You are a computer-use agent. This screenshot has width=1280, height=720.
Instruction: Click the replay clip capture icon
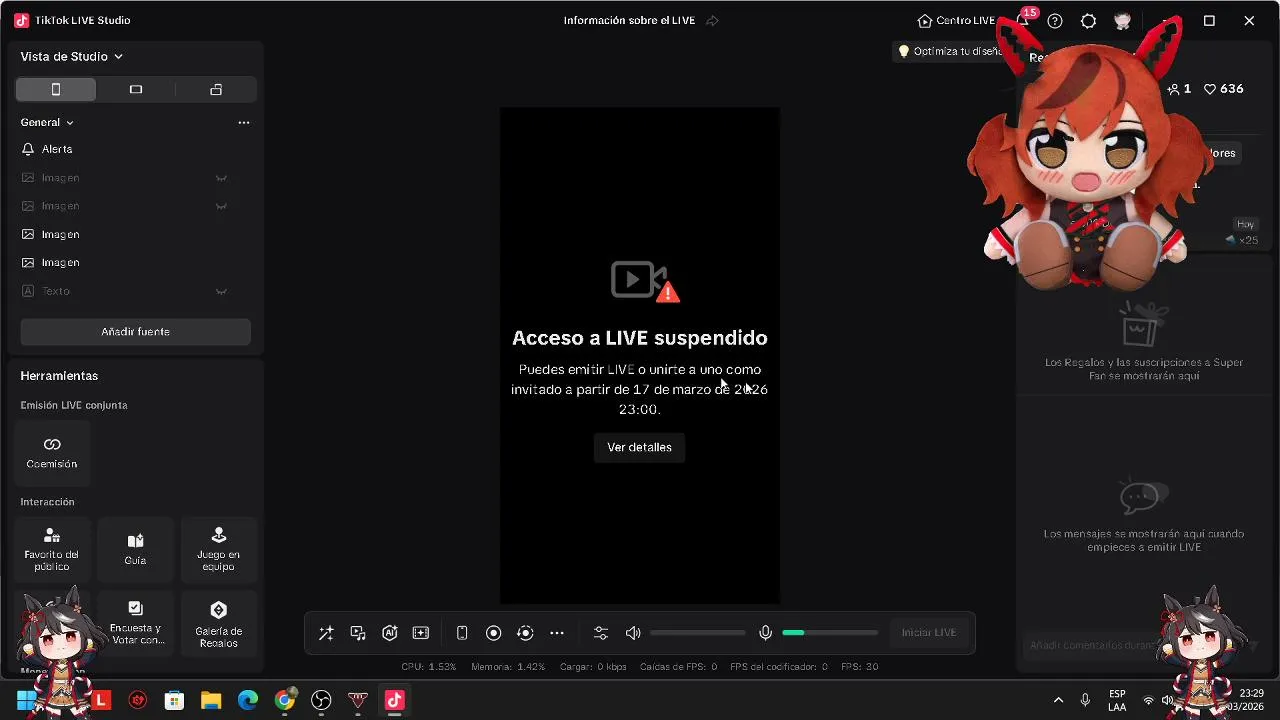click(525, 633)
